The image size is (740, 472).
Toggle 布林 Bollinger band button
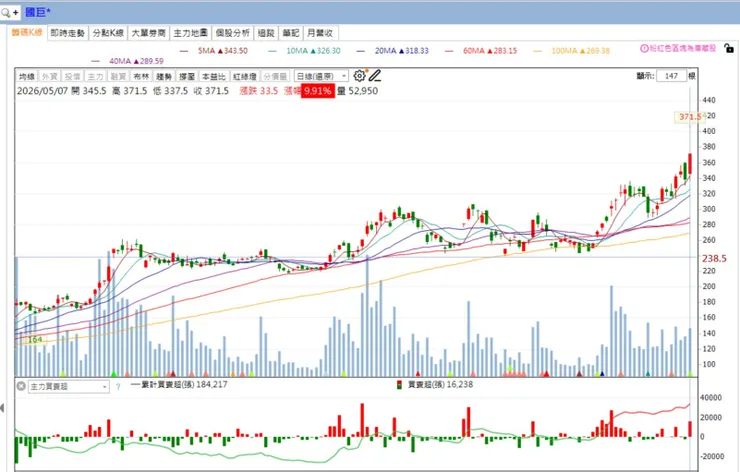141,76
